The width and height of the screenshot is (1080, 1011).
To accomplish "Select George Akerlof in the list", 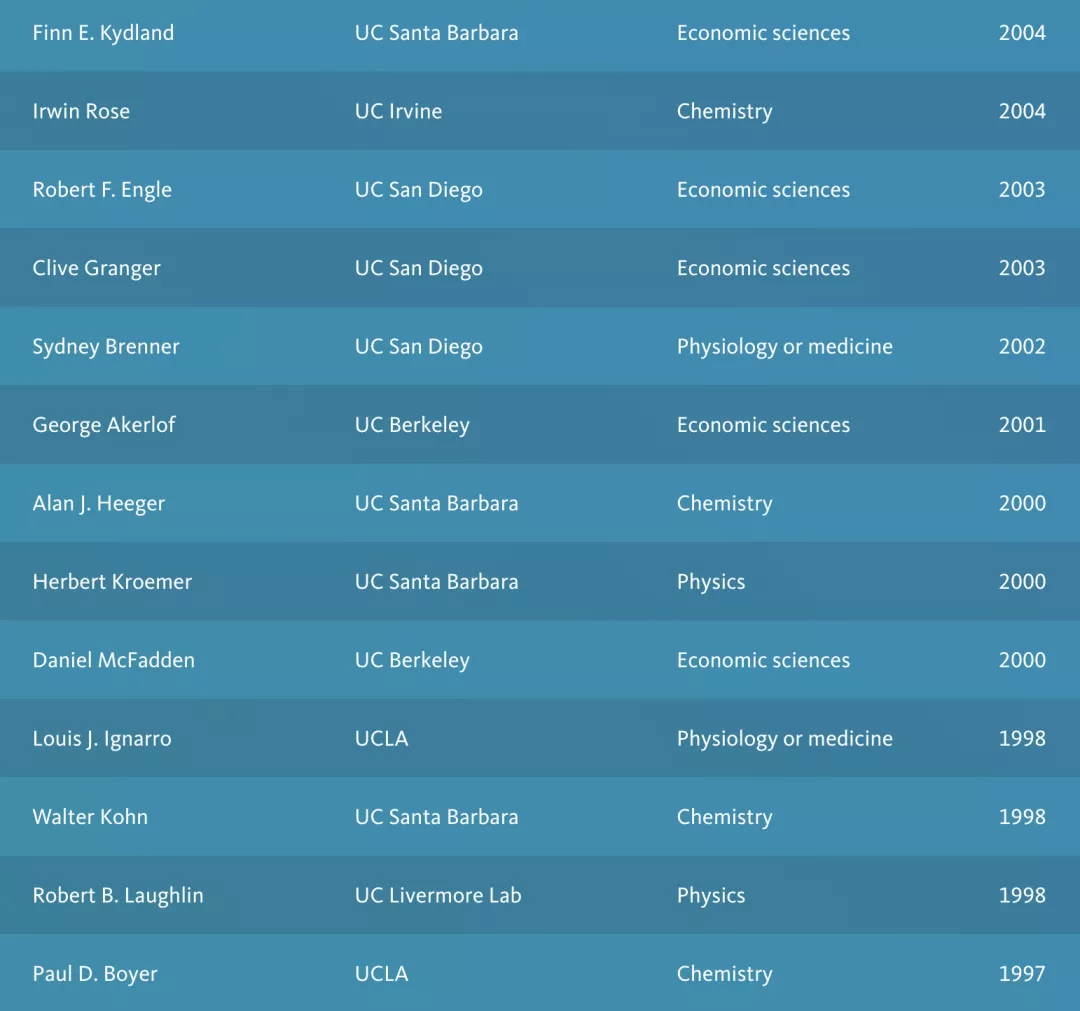I will pyautogui.click(x=104, y=425).
